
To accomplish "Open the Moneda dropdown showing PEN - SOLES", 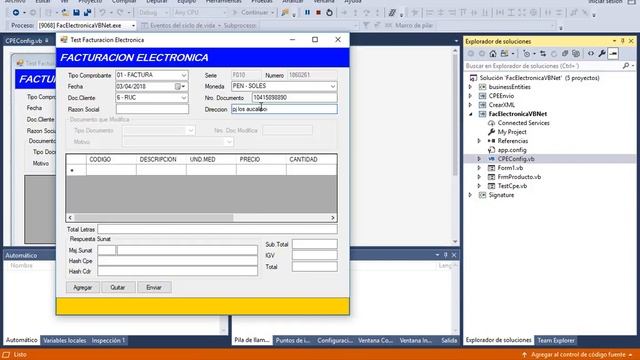I will [x=333, y=87].
